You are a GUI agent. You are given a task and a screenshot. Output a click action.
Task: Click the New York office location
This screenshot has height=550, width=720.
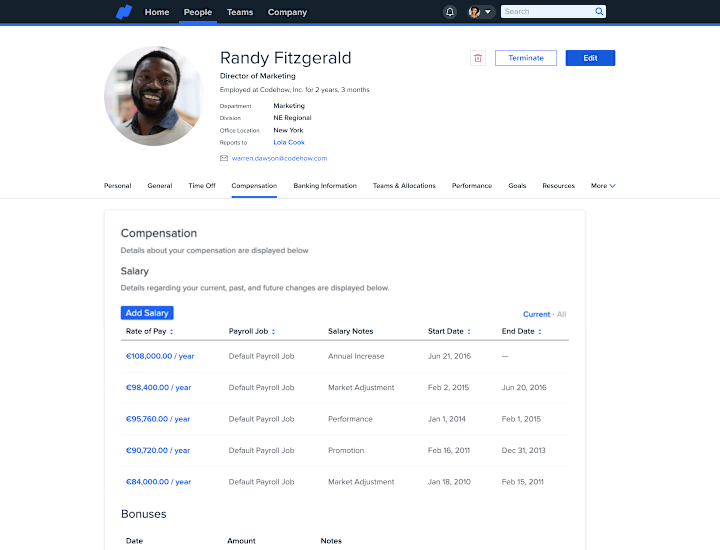pyautogui.click(x=288, y=130)
